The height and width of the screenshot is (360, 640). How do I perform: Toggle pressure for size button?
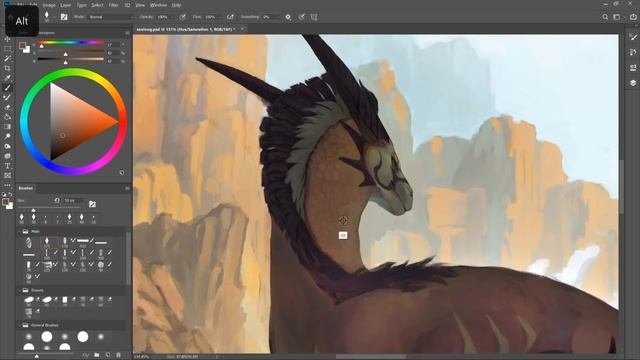pyautogui.click(x=302, y=17)
